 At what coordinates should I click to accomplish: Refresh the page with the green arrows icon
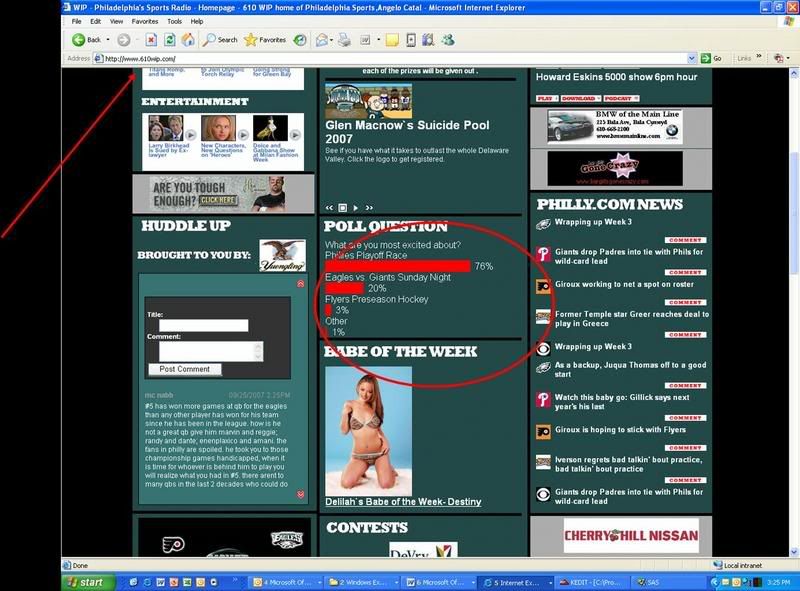coord(170,40)
